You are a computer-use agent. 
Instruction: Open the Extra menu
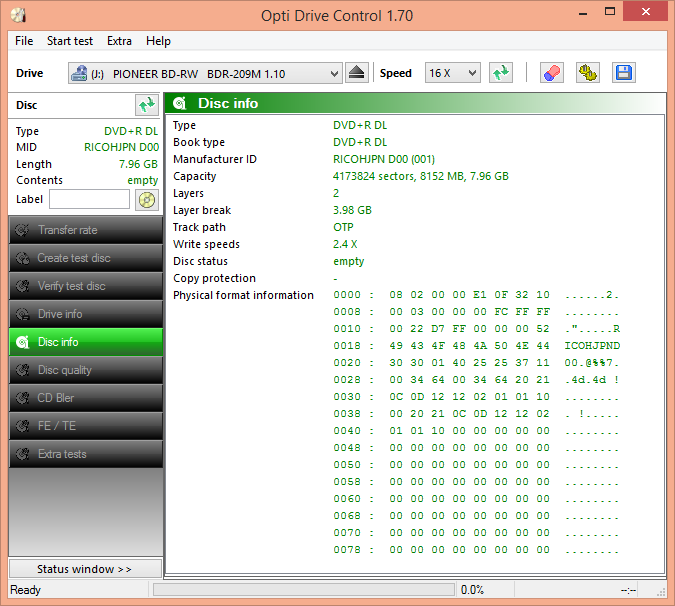119,41
